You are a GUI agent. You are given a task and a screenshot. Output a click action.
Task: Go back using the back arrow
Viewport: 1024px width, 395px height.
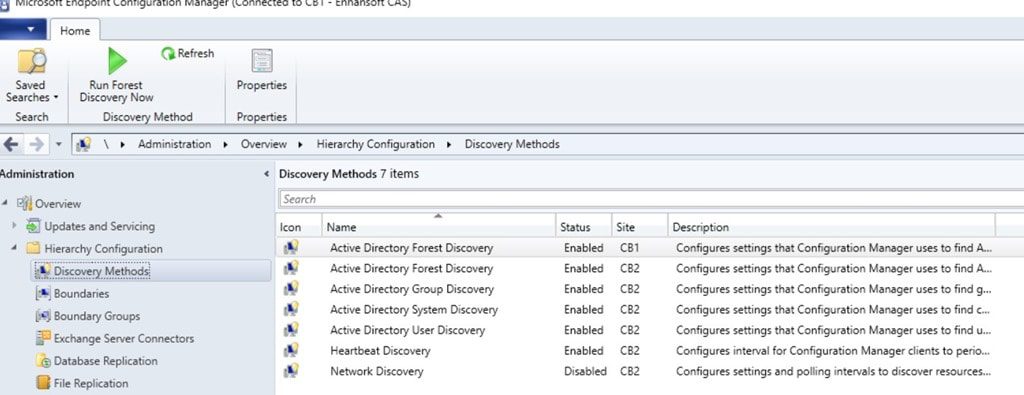tap(10, 144)
